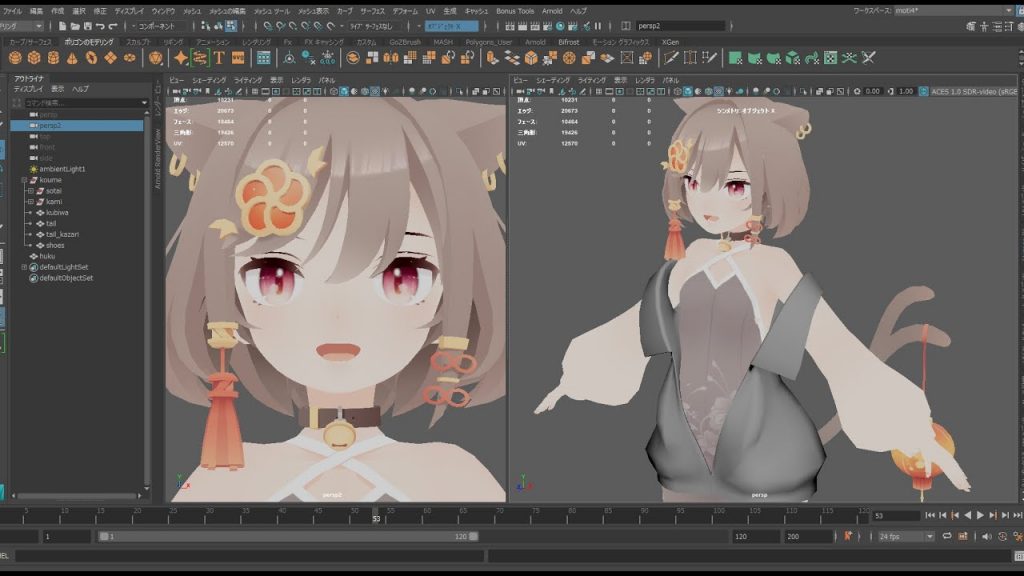Click the play forwards button
This screenshot has height=576, width=1024.
point(980,515)
